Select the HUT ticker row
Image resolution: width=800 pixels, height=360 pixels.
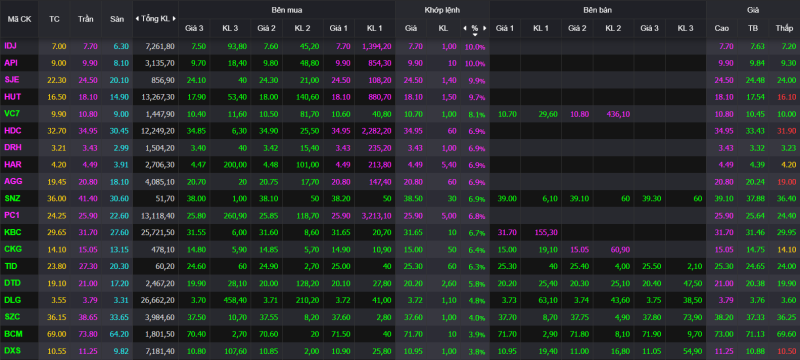pyautogui.click(x=400, y=97)
